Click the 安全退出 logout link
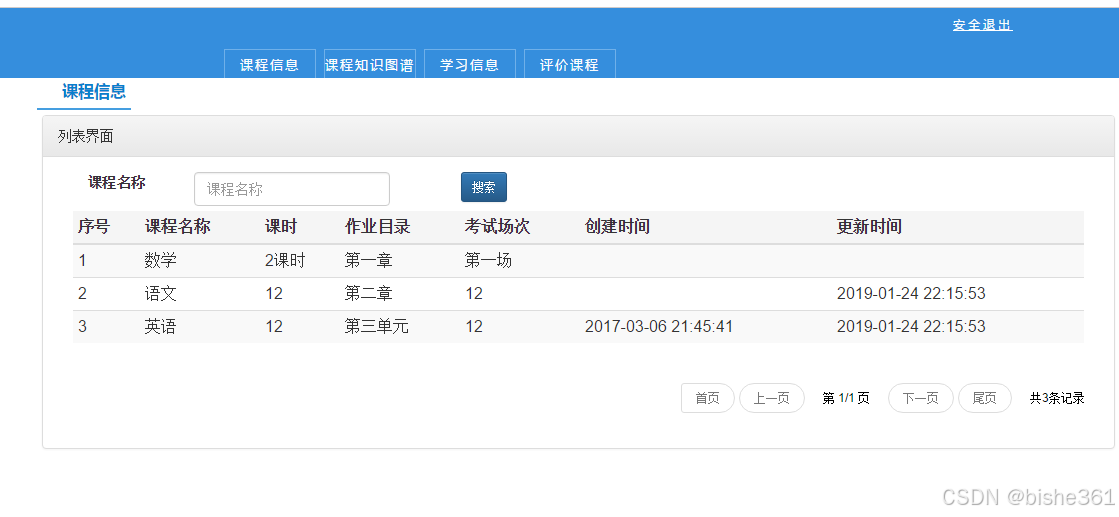 [x=982, y=25]
